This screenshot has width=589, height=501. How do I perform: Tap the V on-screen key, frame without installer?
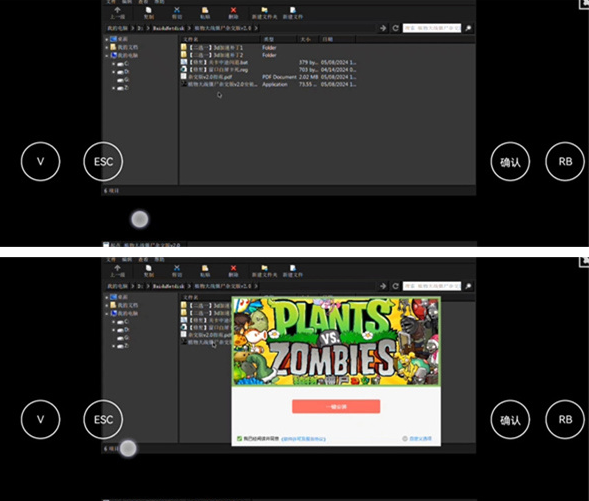tap(41, 161)
